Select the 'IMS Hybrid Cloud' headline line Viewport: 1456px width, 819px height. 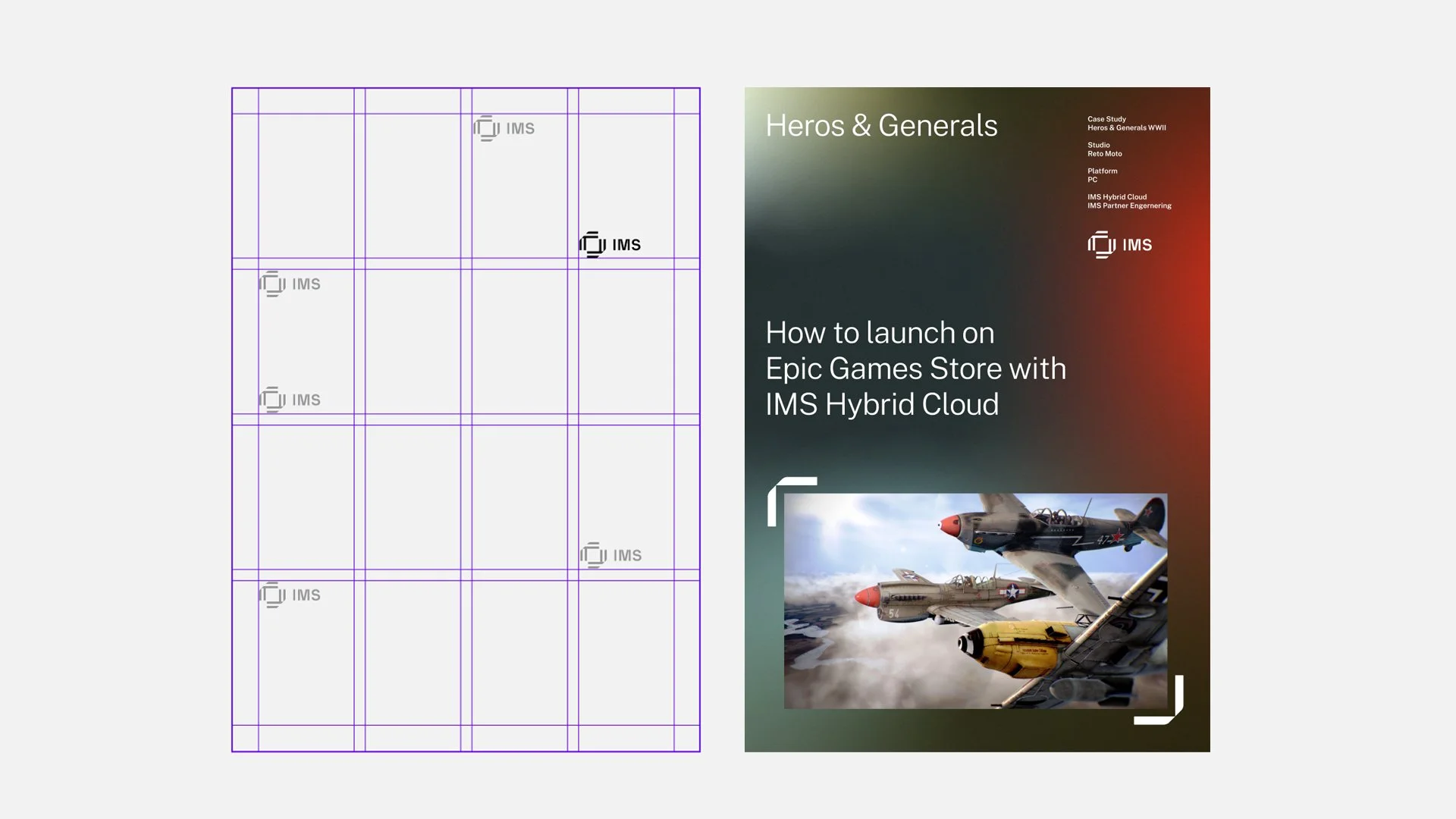(882, 405)
